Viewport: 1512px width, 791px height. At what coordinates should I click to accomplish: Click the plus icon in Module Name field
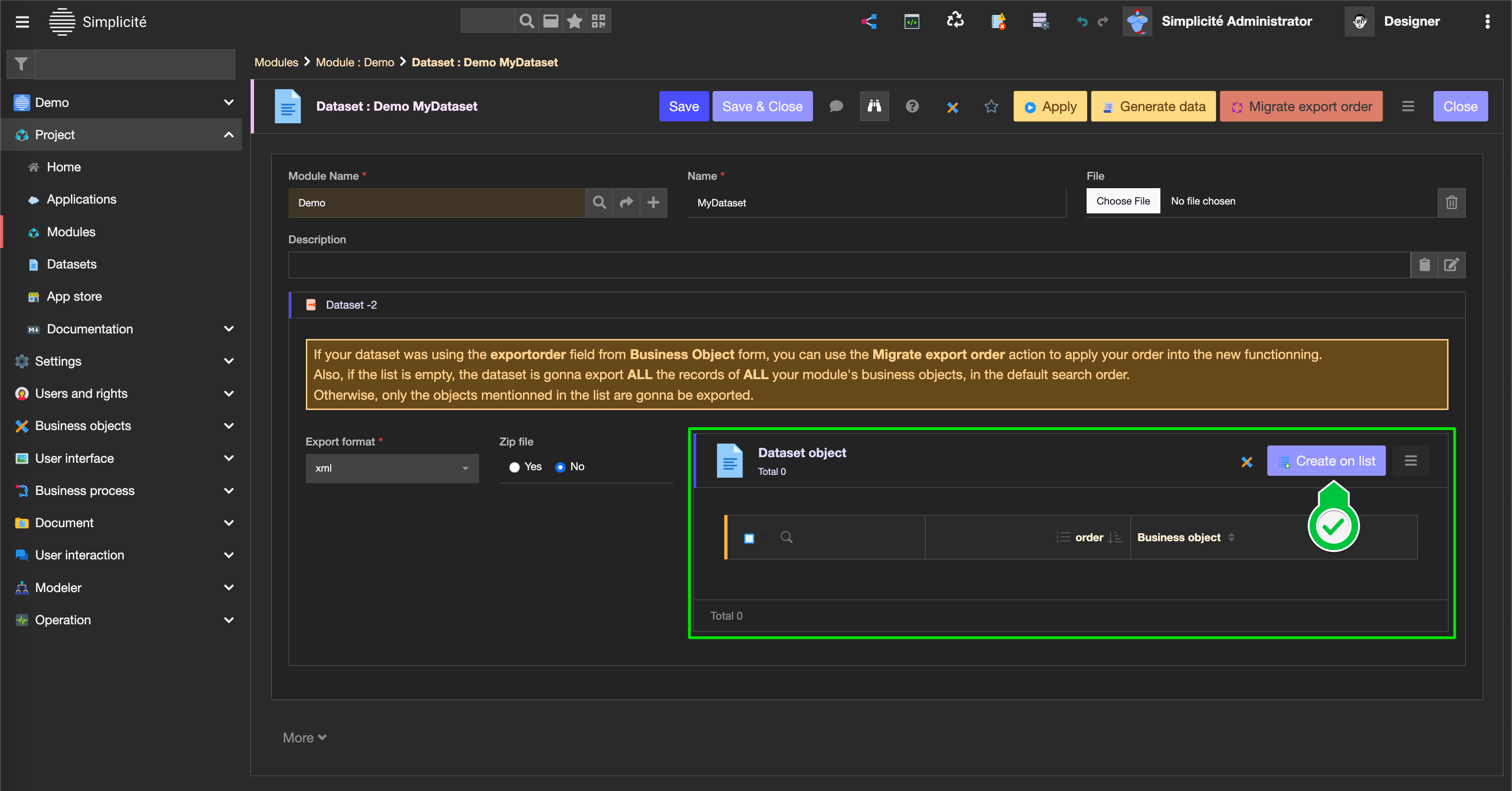[x=653, y=203]
